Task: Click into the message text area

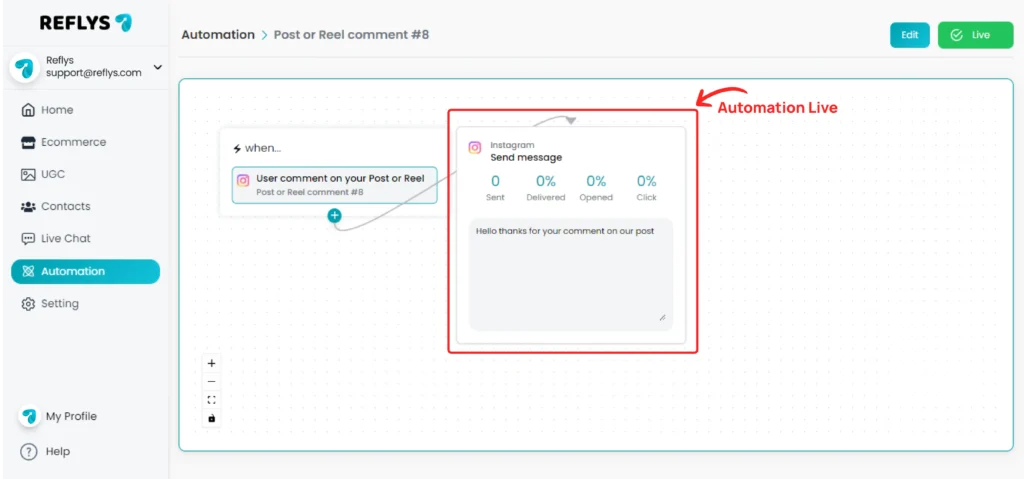Action: (x=571, y=274)
